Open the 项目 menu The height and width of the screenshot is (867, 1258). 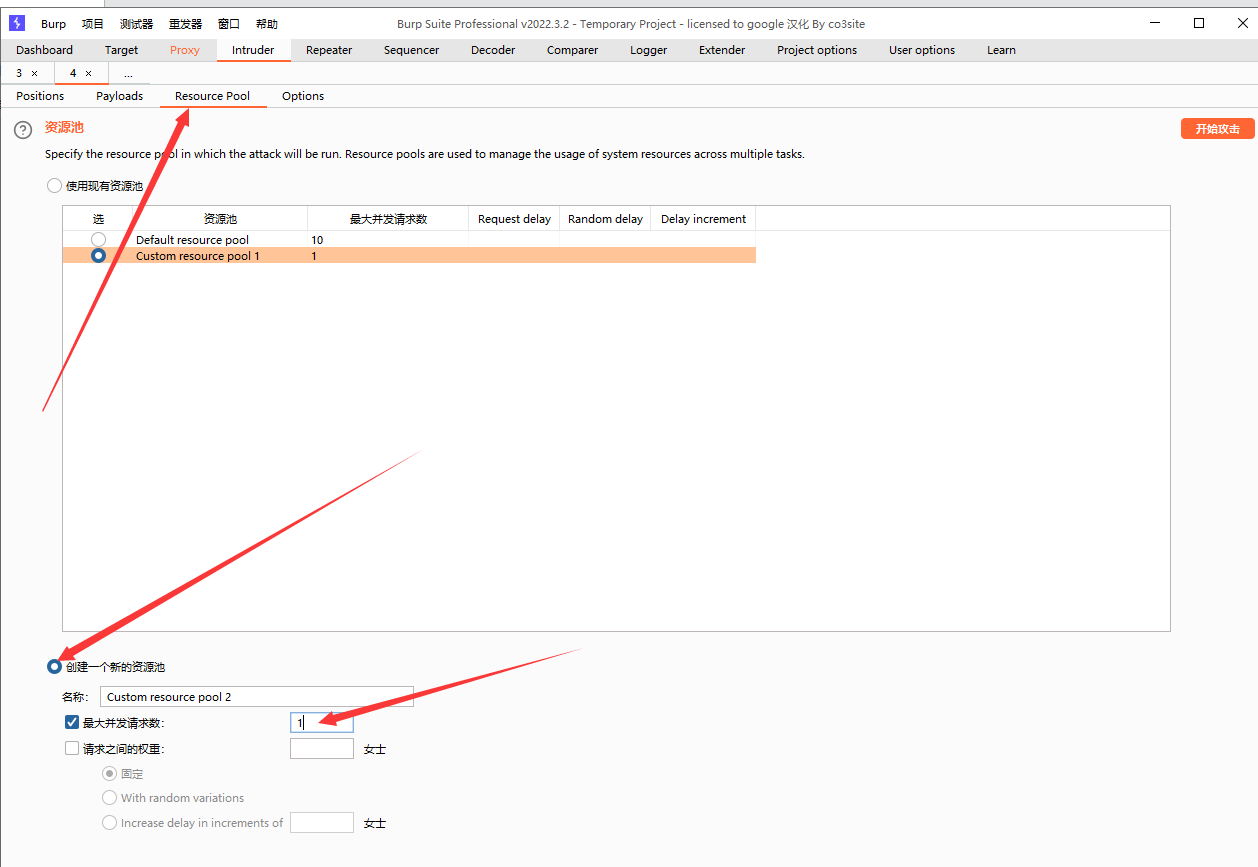(93, 24)
